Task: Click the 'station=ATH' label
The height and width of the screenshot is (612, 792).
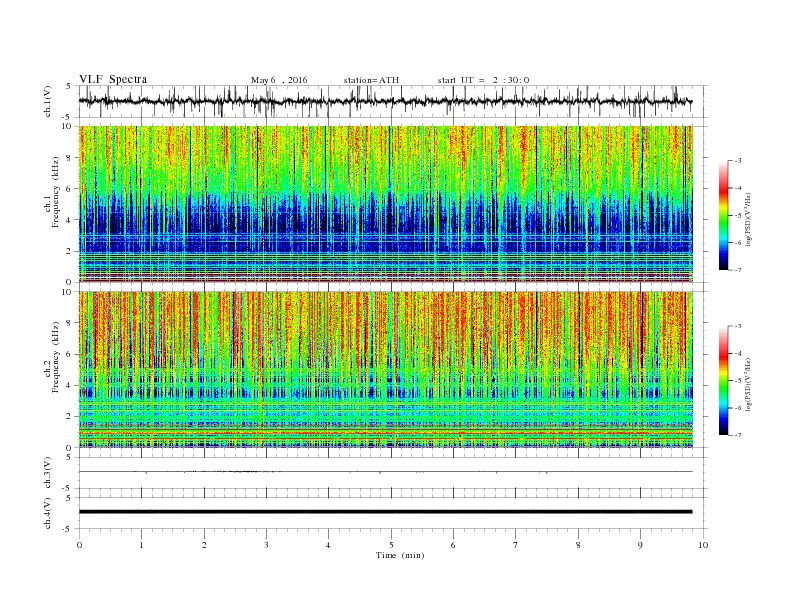Action: (x=371, y=80)
